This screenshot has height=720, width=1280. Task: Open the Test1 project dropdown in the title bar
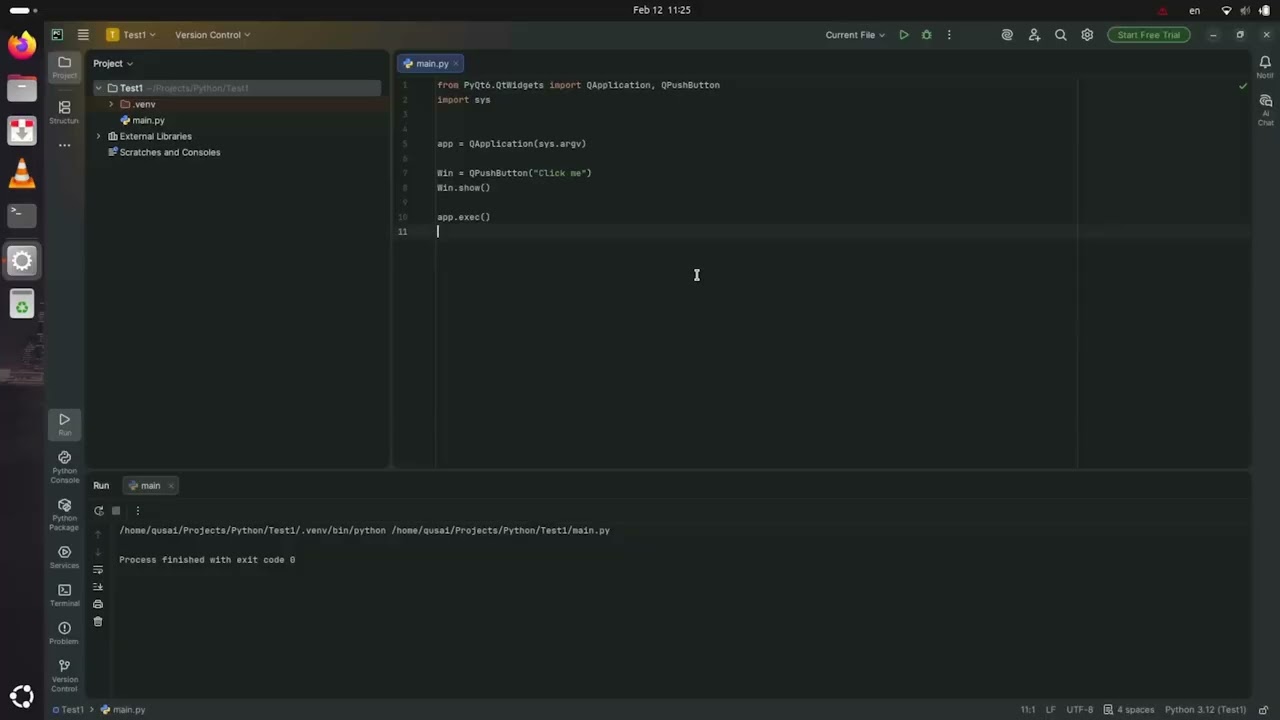tap(131, 35)
